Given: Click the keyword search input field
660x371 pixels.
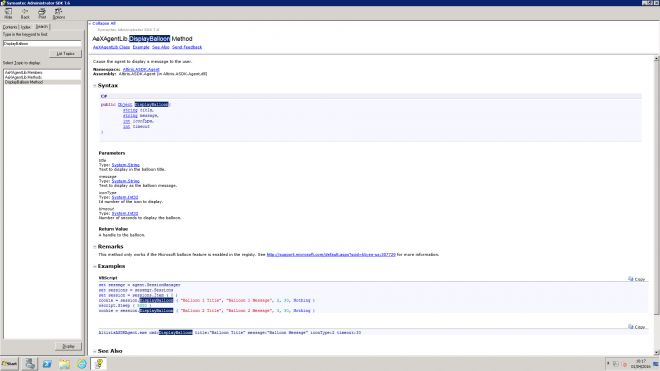Looking at the screenshot, I should click(42, 43).
